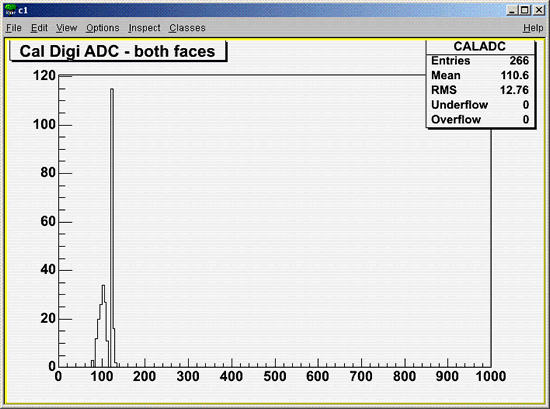Open the Help menu

(x=533, y=28)
